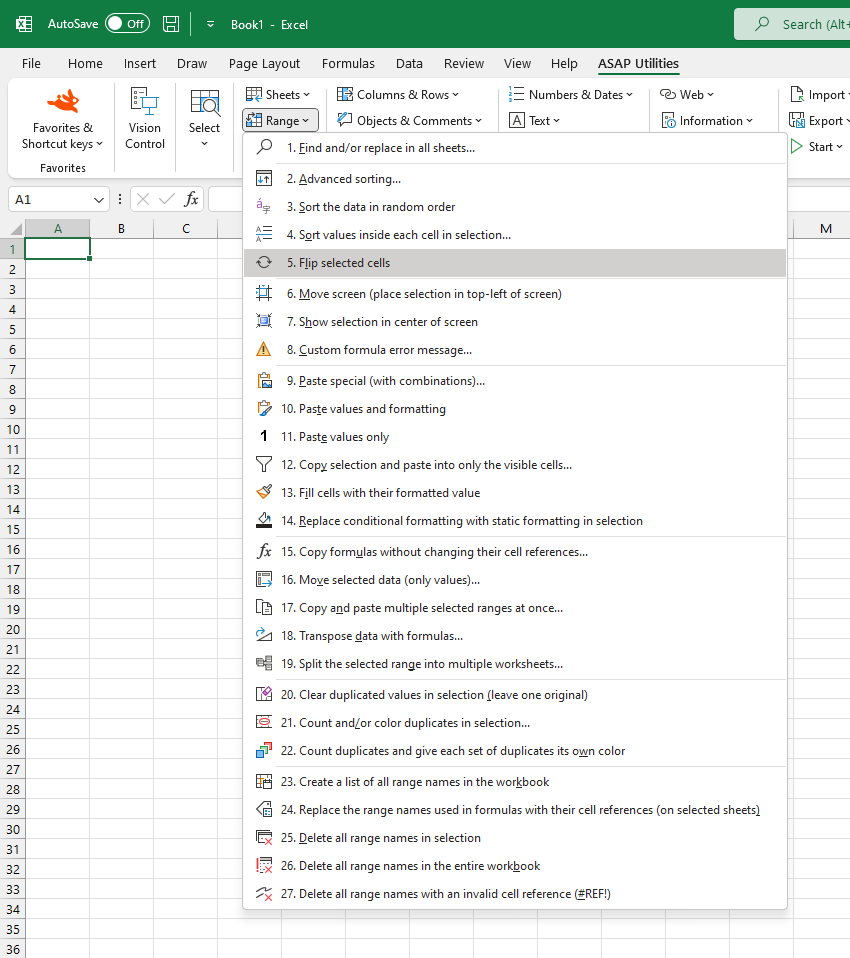Image resolution: width=850 pixels, height=958 pixels.
Task: Open the Select dropdown
Action: pos(204,119)
